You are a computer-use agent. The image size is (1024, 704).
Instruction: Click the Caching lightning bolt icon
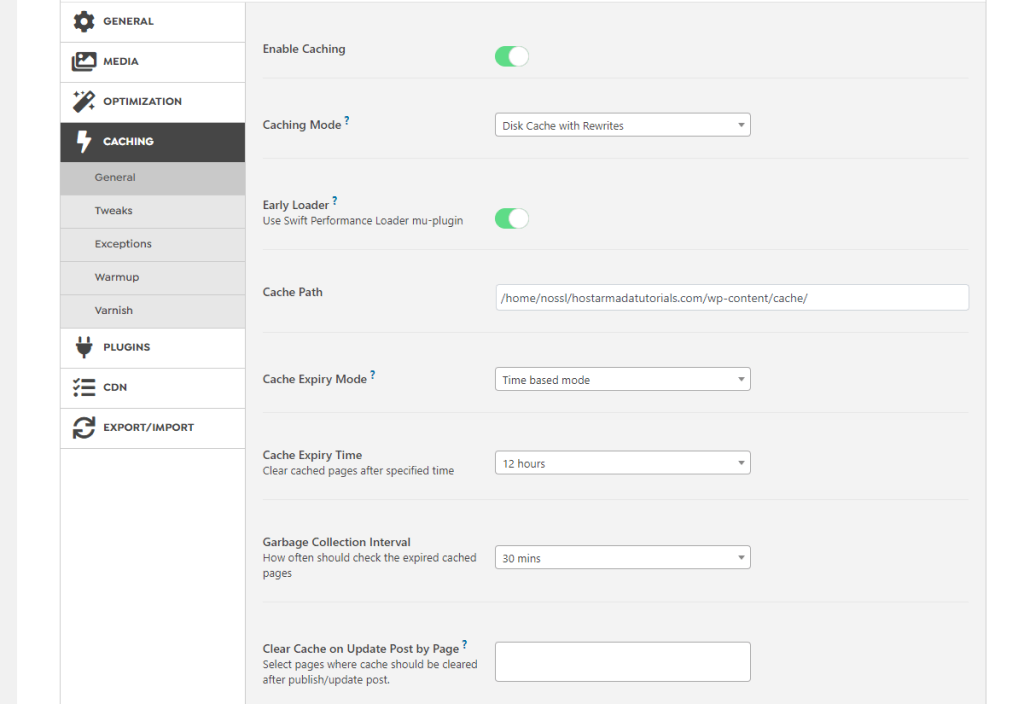84,141
